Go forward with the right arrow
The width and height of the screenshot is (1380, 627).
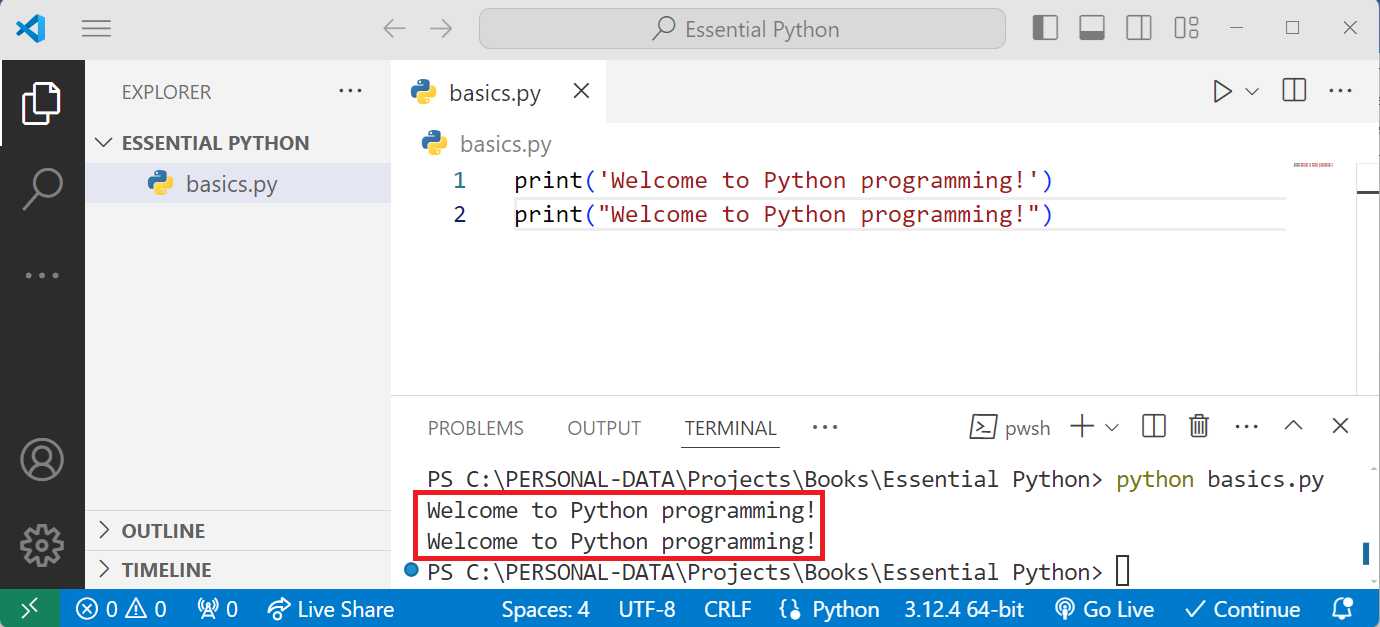[441, 29]
